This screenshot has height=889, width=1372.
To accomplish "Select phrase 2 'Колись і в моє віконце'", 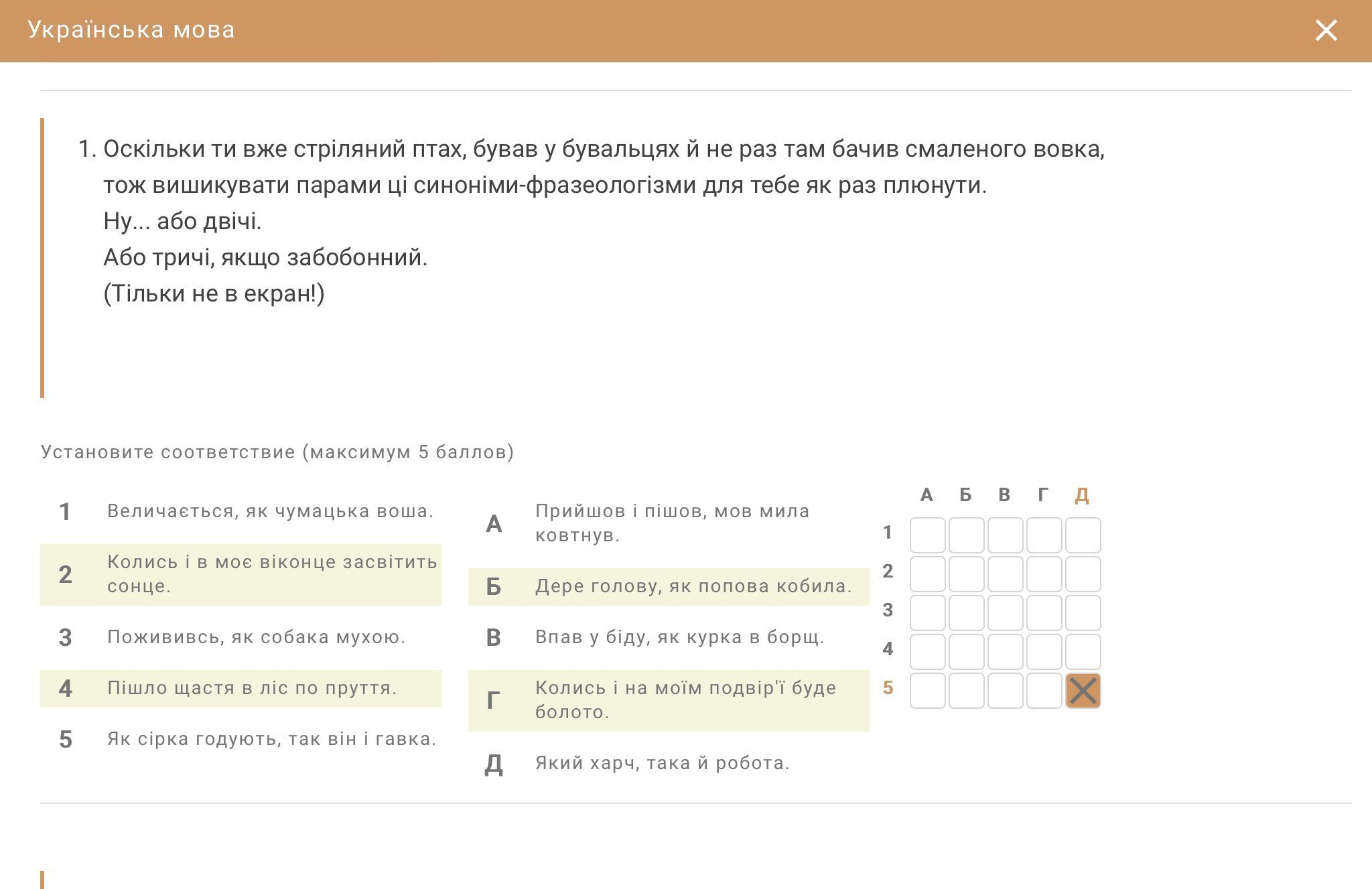I will [271, 574].
